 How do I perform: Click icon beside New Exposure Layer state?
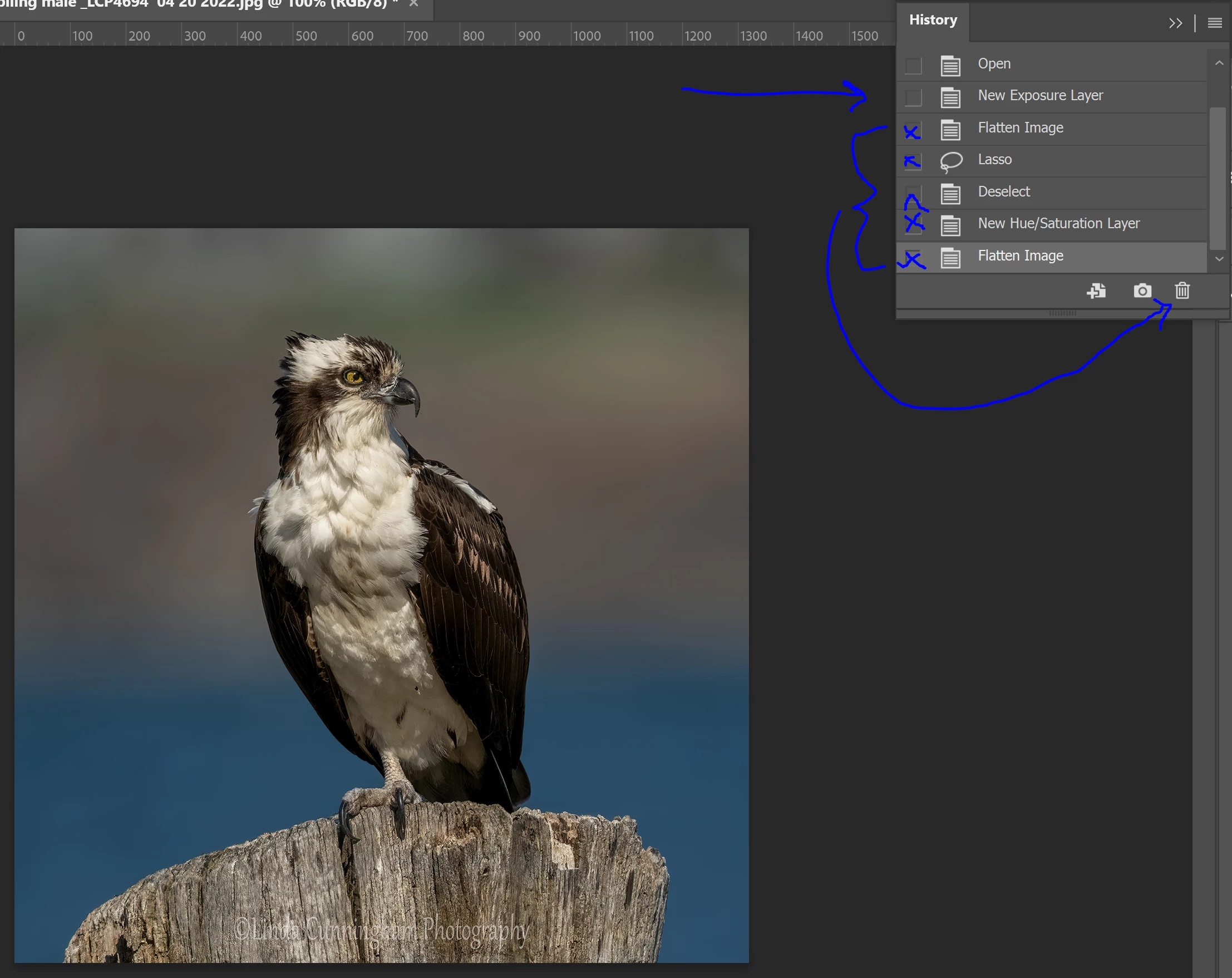click(950, 97)
